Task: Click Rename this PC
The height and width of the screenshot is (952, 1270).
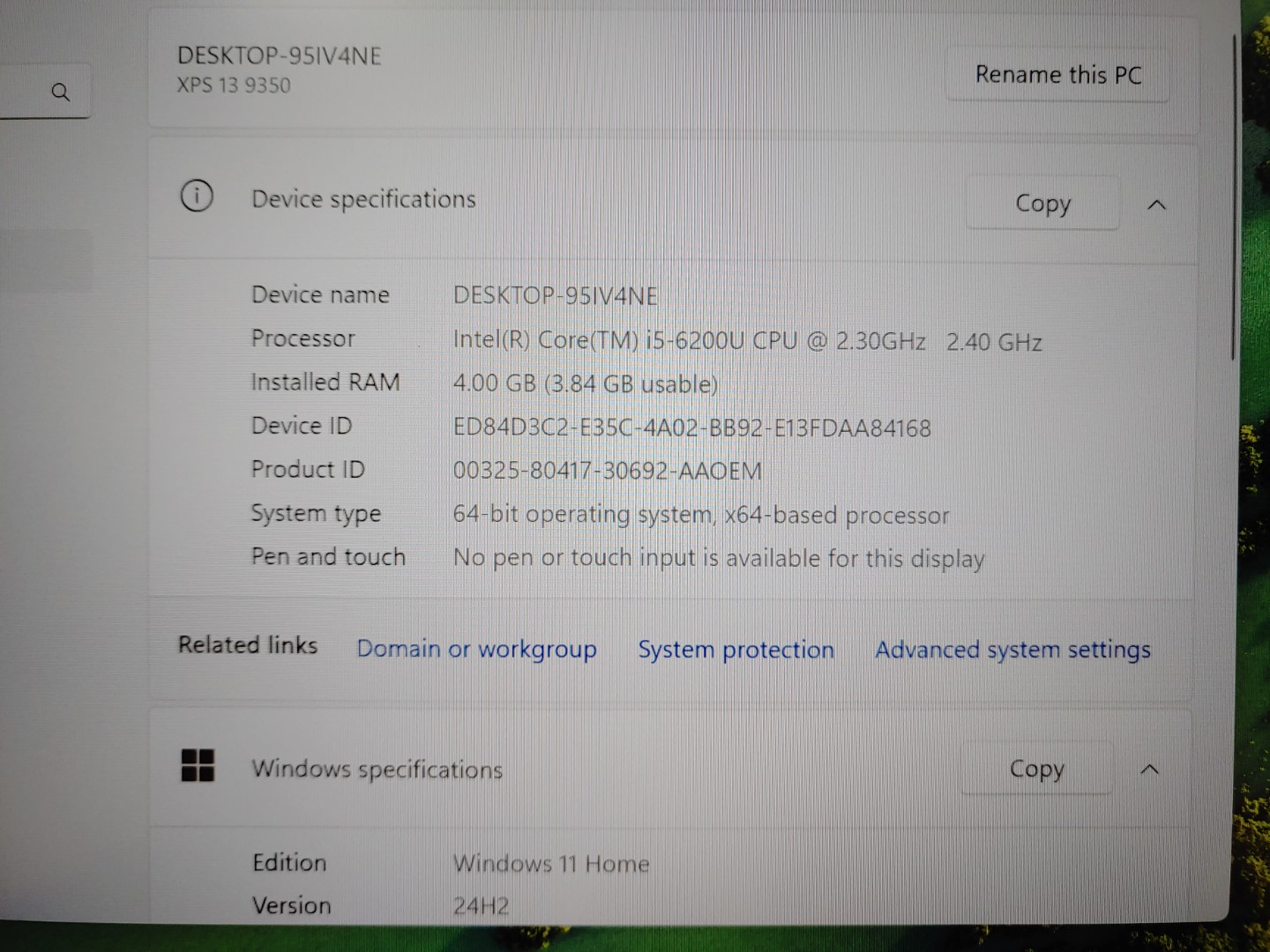Action: tap(1058, 74)
